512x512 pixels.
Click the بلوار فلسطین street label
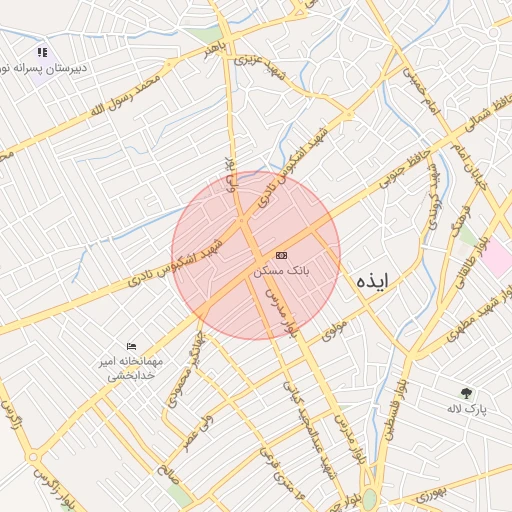pos(396,410)
